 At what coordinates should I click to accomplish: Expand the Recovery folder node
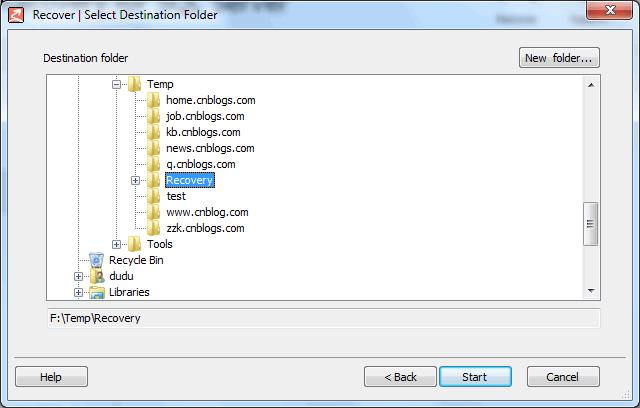click(x=136, y=180)
